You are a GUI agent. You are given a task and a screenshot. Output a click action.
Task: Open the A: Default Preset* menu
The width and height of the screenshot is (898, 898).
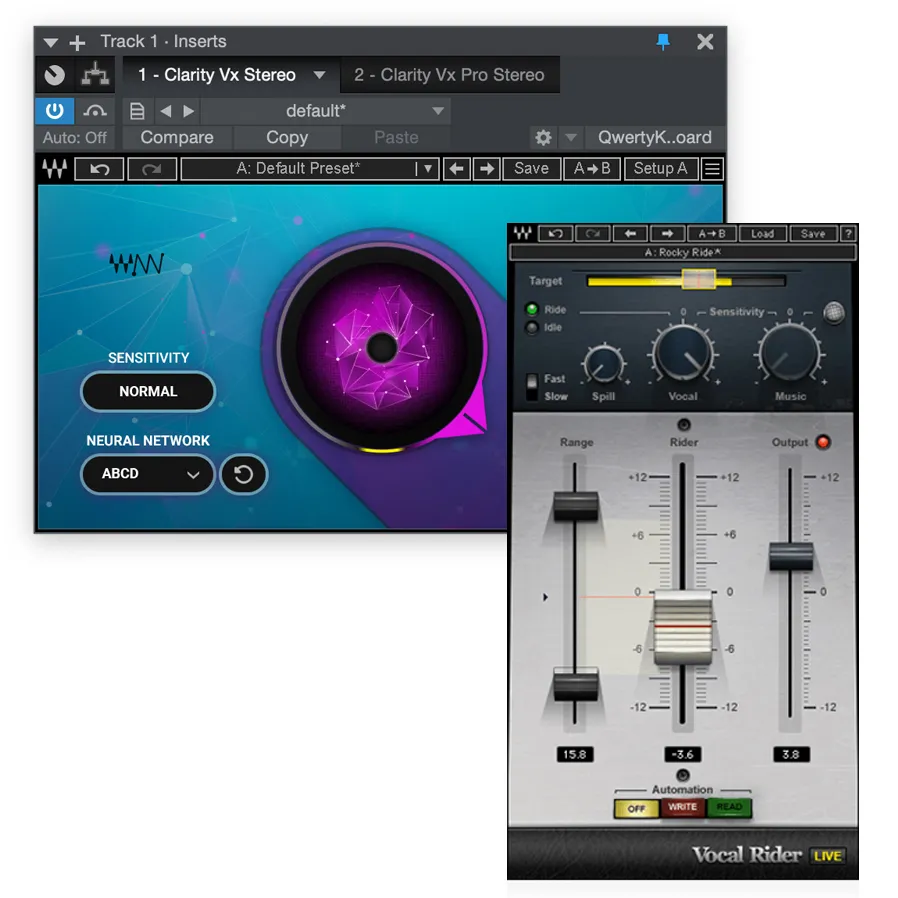point(310,169)
